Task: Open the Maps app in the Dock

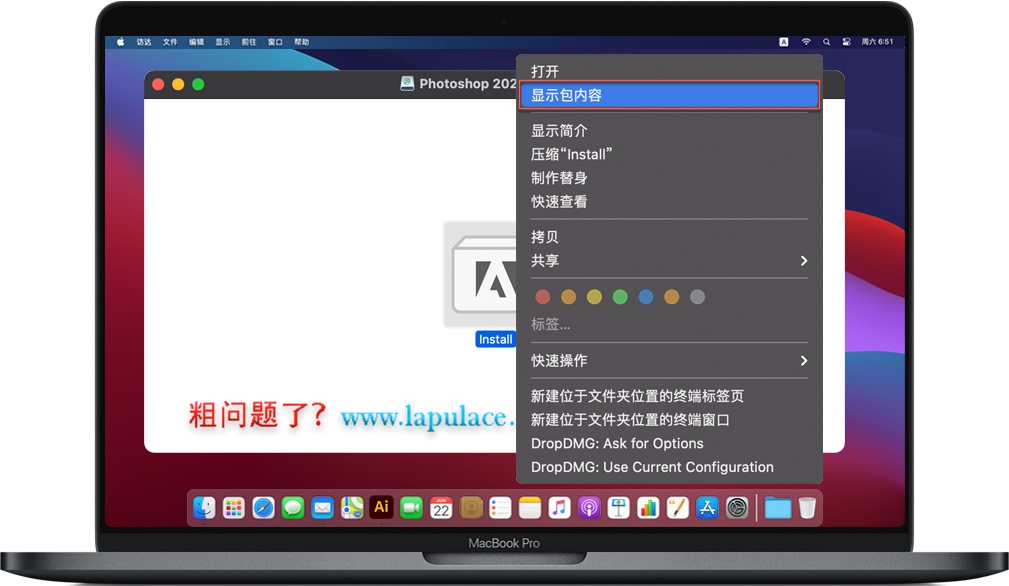Action: pos(351,507)
